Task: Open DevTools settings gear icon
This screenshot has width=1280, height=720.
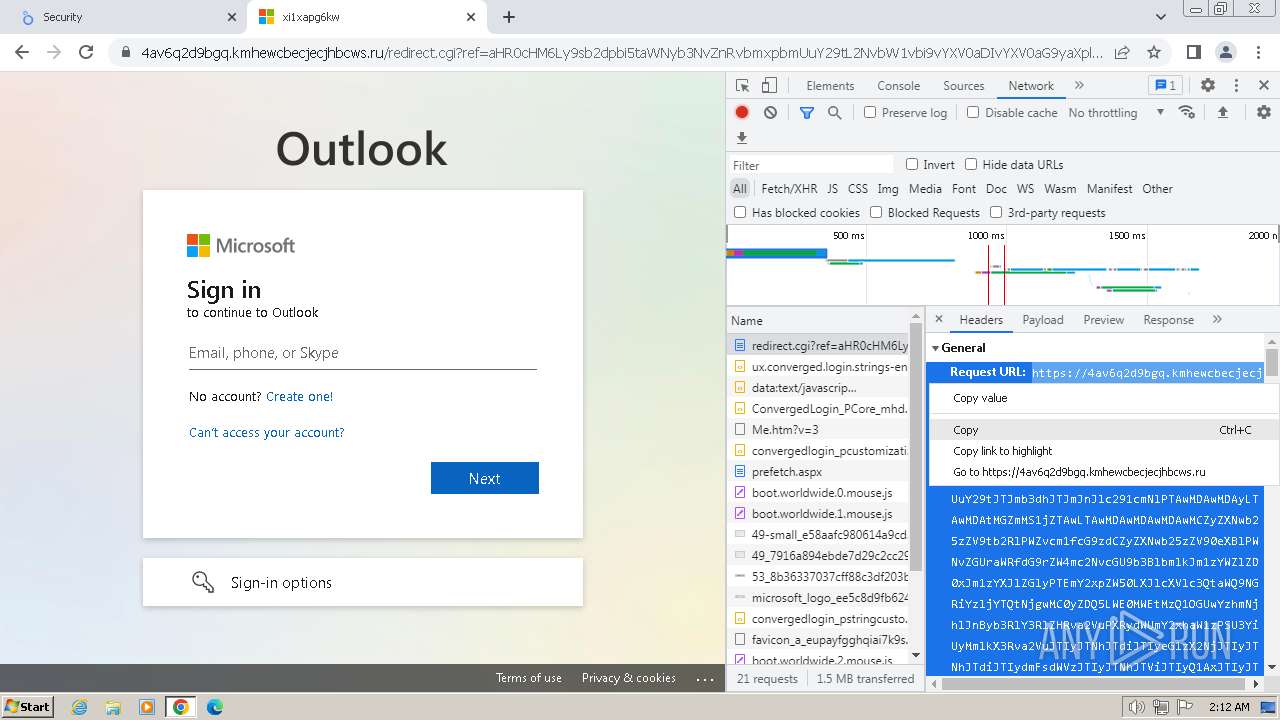Action: pos(1208,86)
